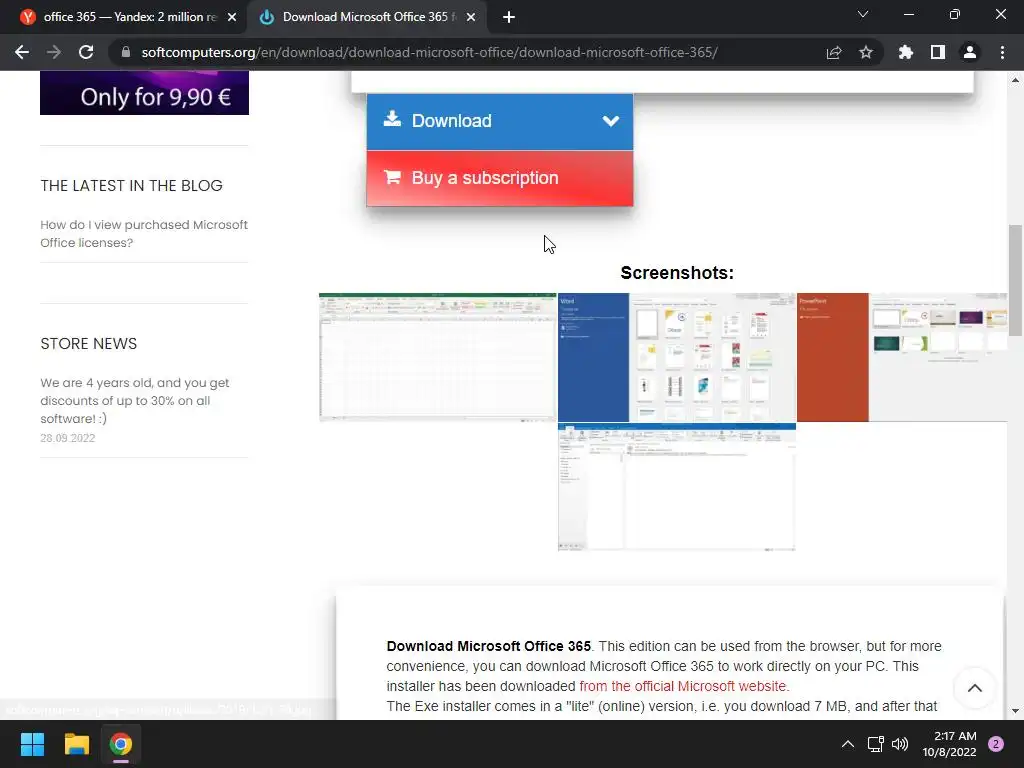Viewport: 1024px width, 768px height.
Task: Toggle the browser side panel icon
Action: tap(938, 52)
